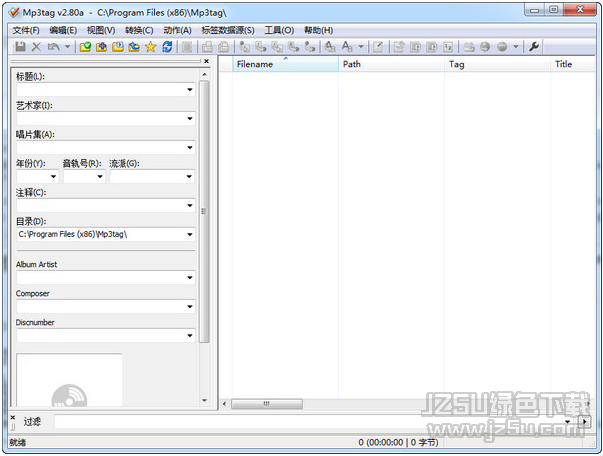Expand the 注释 dropdown
The width and height of the screenshot is (603, 456).
pyautogui.click(x=190, y=205)
